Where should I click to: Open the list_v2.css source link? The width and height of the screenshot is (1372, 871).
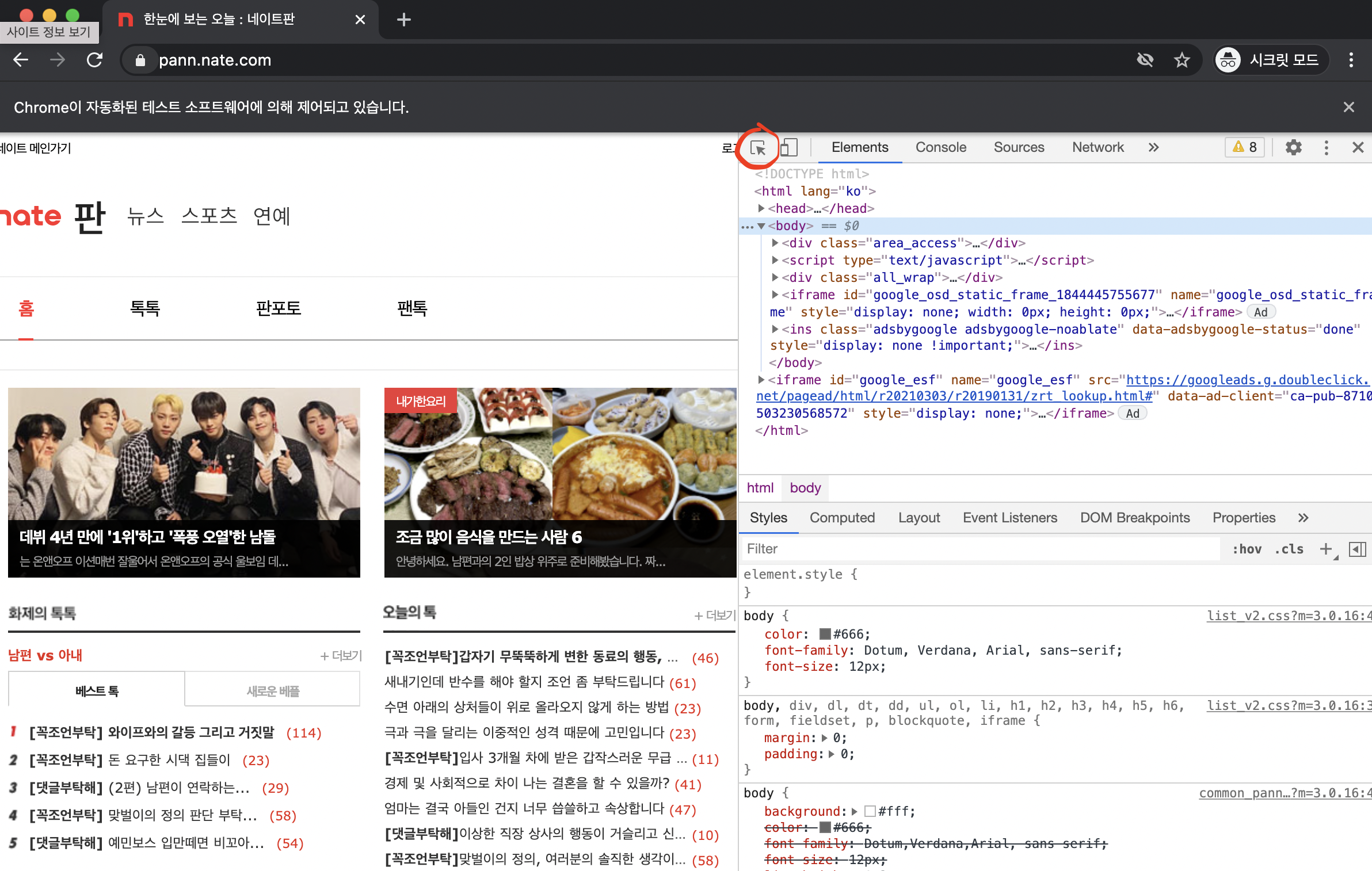[x=1288, y=616]
